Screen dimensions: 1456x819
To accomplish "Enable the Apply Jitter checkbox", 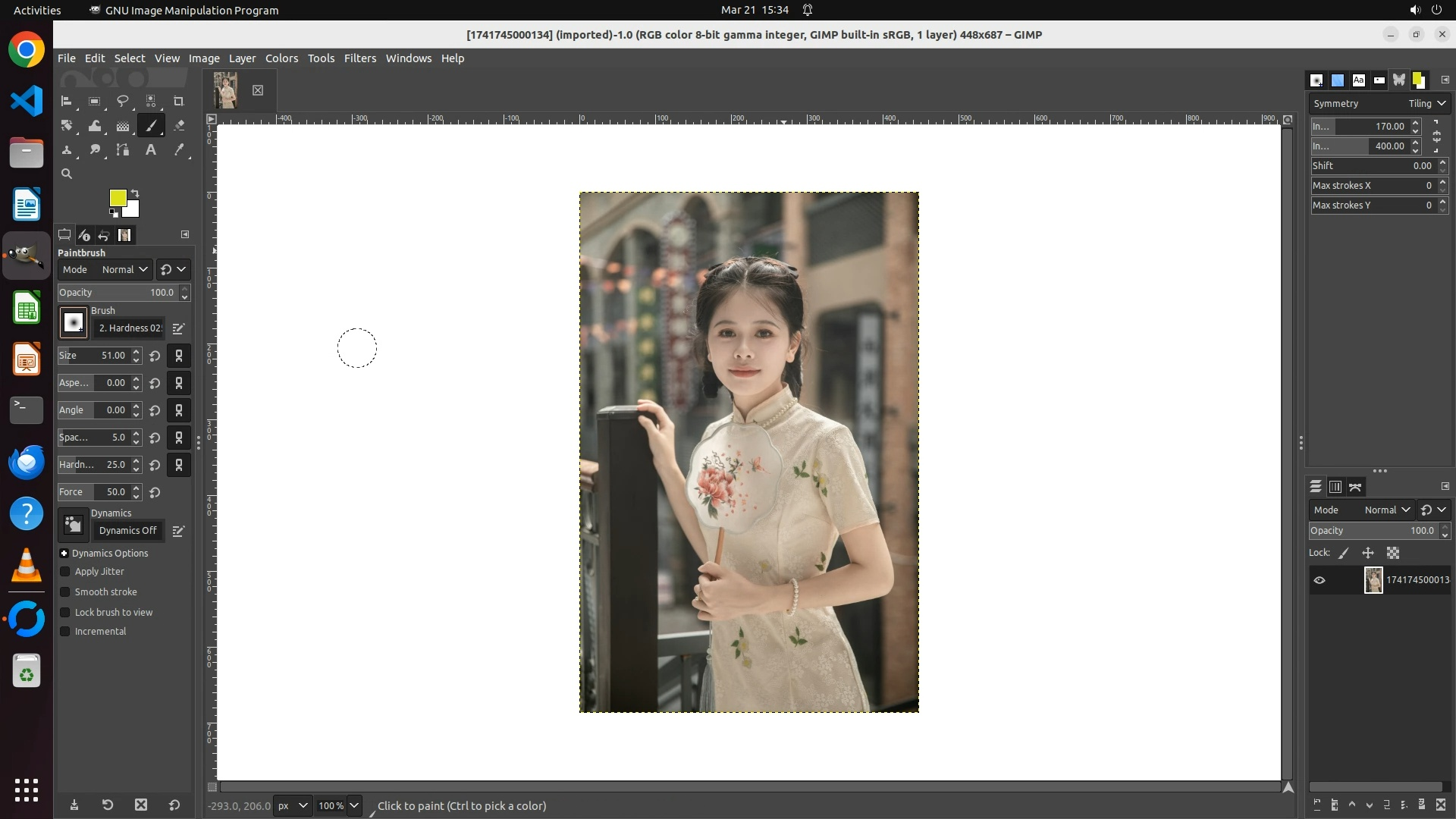I will click(65, 572).
